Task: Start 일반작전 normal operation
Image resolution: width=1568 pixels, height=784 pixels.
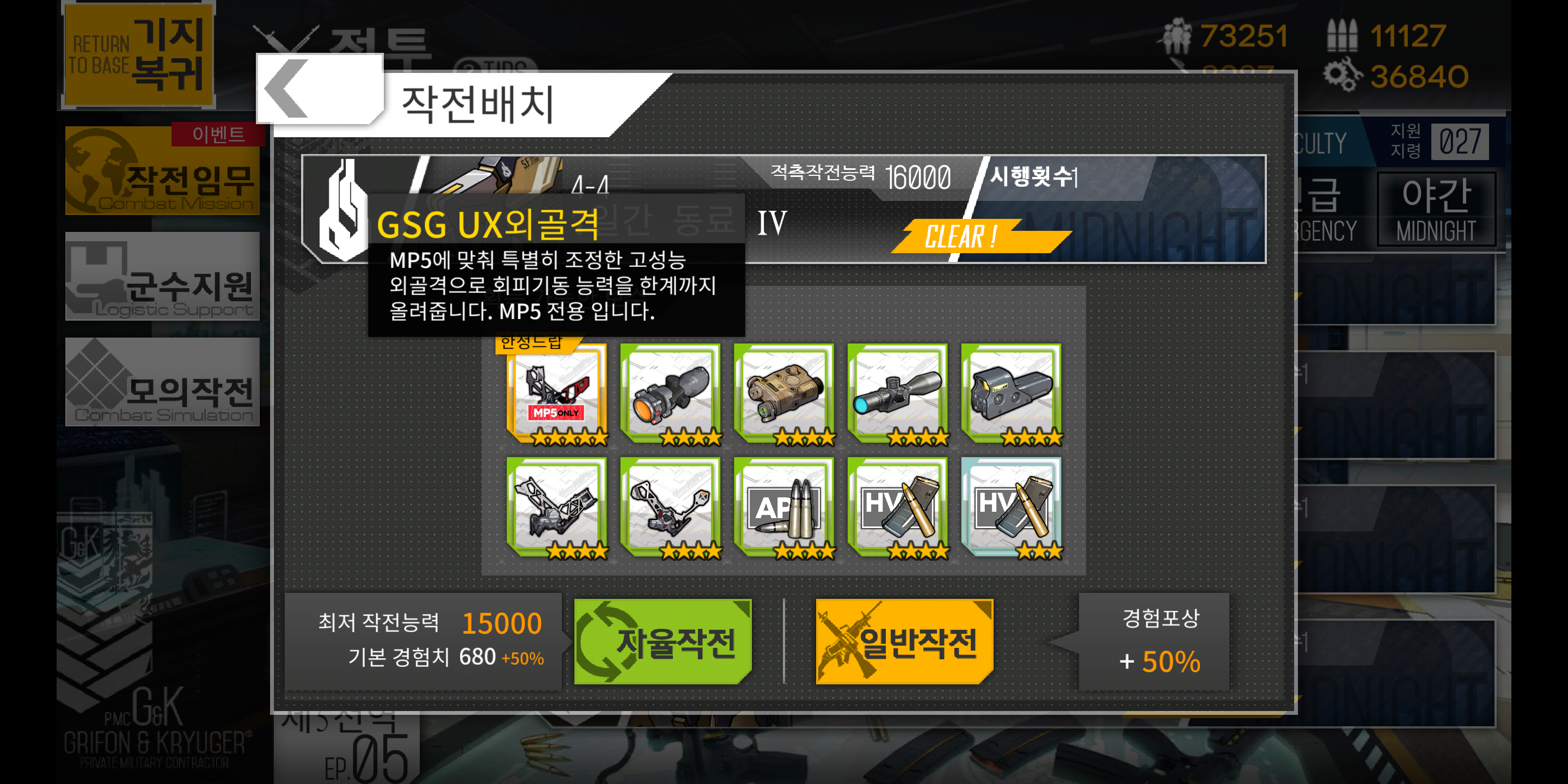Action: point(904,641)
